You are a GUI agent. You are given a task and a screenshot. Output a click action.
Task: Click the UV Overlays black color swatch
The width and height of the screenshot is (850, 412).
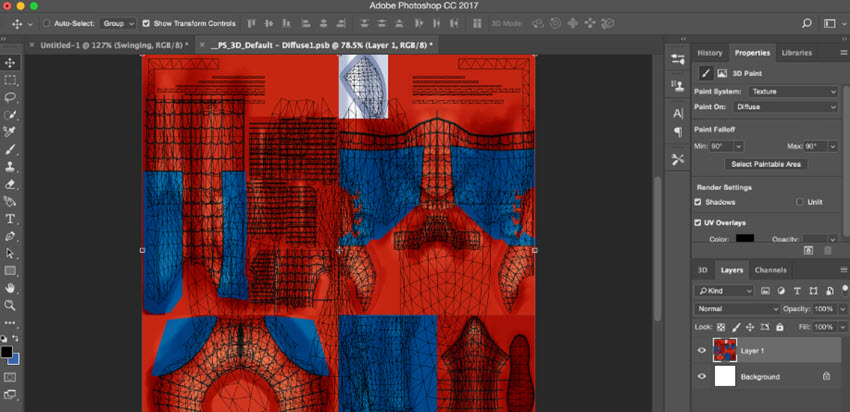[745, 239]
